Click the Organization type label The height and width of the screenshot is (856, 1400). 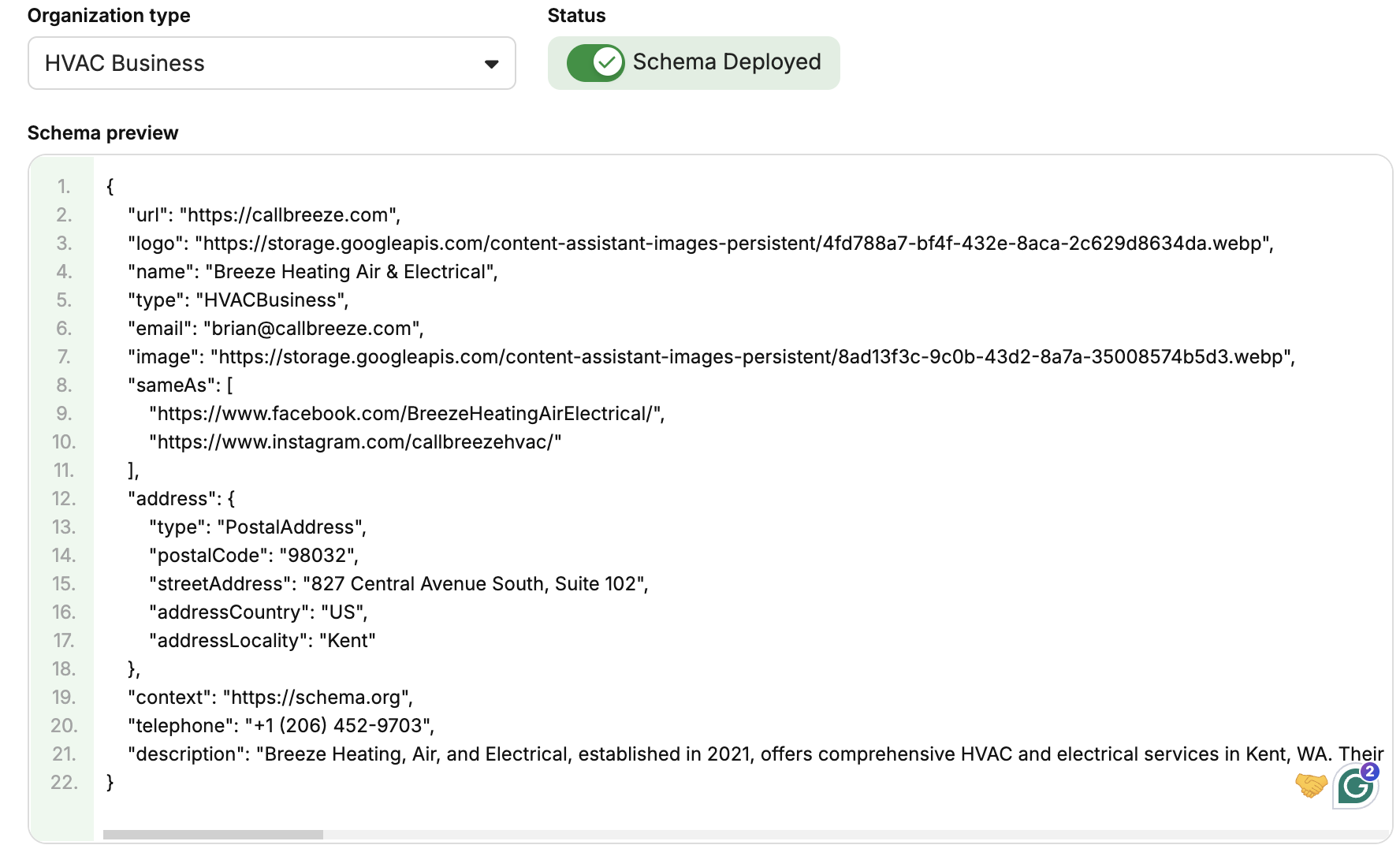coord(109,16)
